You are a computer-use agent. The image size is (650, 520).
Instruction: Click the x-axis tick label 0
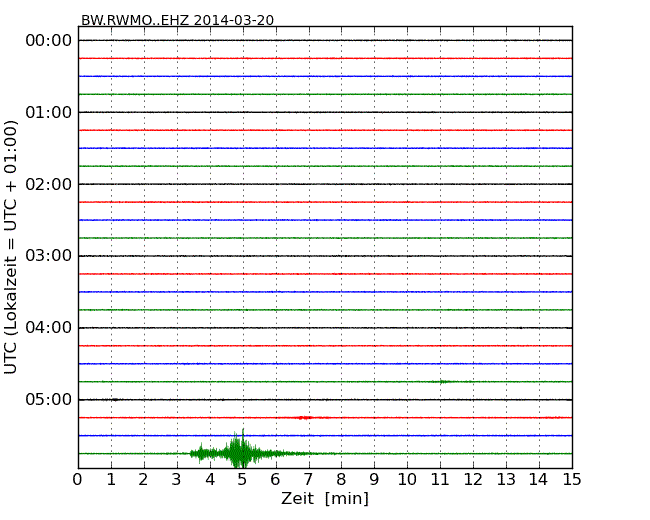(x=78, y=480)
